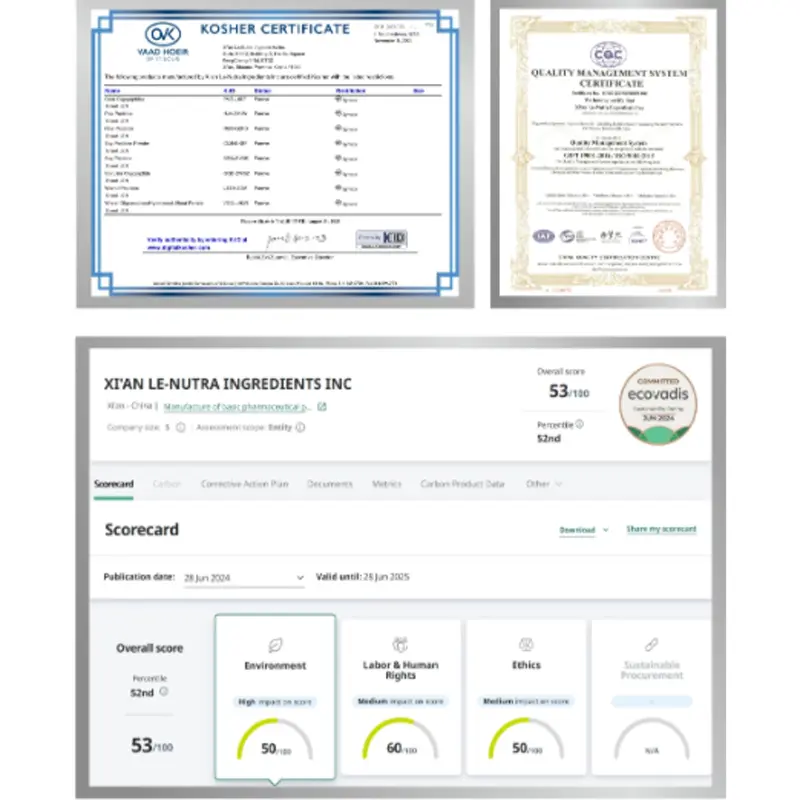Switch to the Corrective Action Plan tab
This screenshot has width=800, height=800.
(x=245, y=484)
